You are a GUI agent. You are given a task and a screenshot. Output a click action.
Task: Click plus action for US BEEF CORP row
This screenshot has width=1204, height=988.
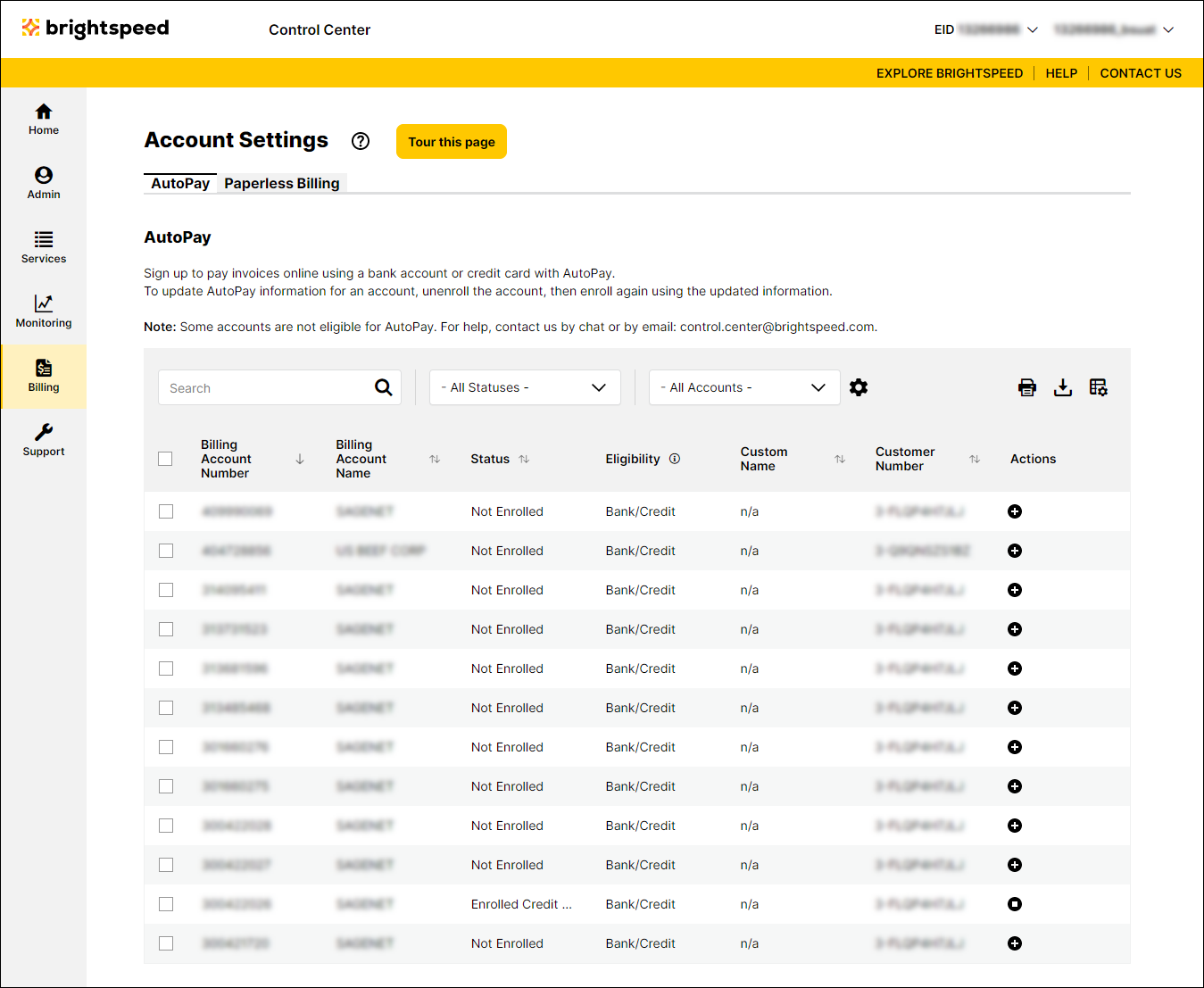click(1015, 551)
